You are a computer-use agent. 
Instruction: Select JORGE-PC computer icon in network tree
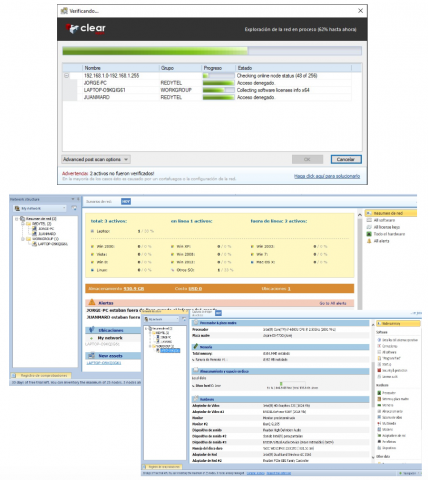[x=34, y=229]
